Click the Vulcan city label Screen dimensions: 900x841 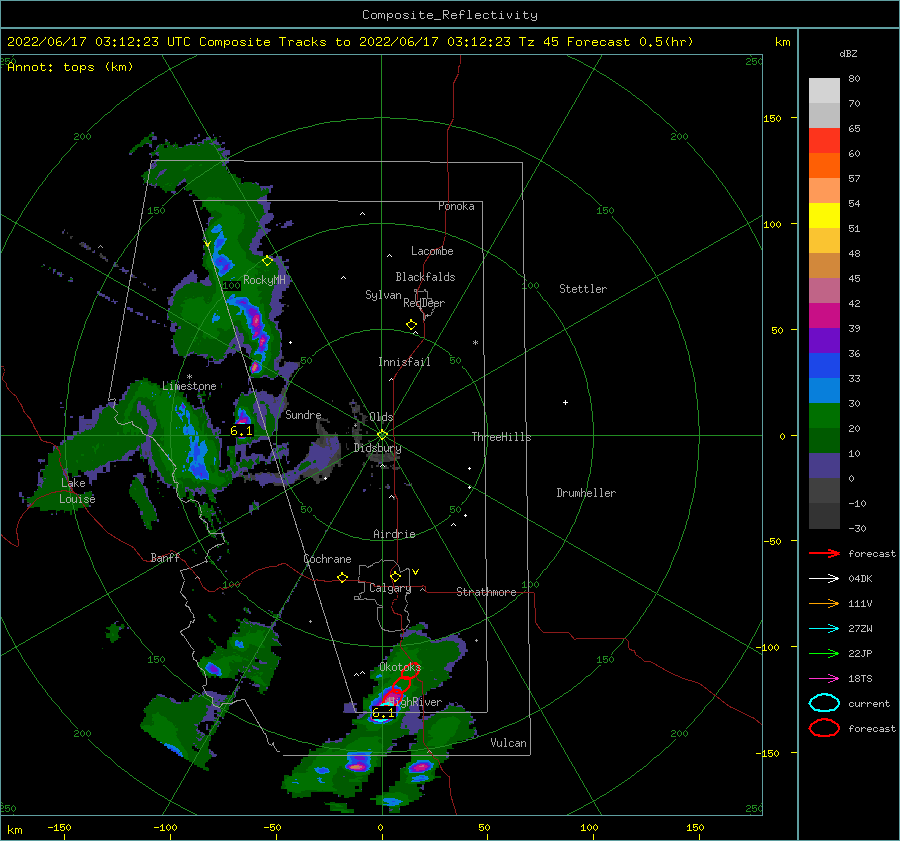pos(509,743)
